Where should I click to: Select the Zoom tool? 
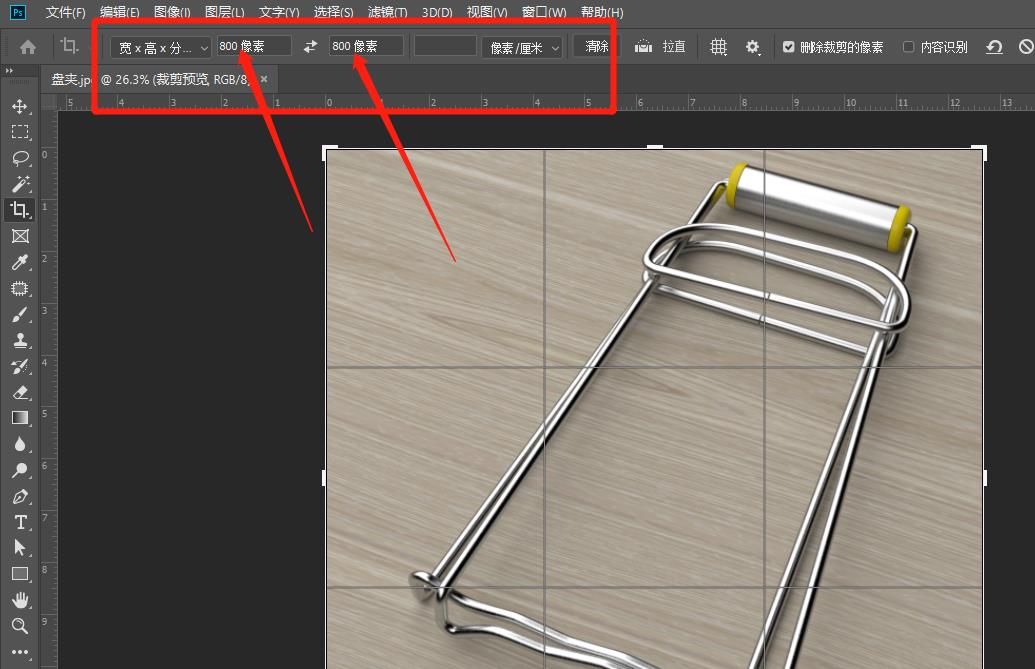tap(20, 625)
